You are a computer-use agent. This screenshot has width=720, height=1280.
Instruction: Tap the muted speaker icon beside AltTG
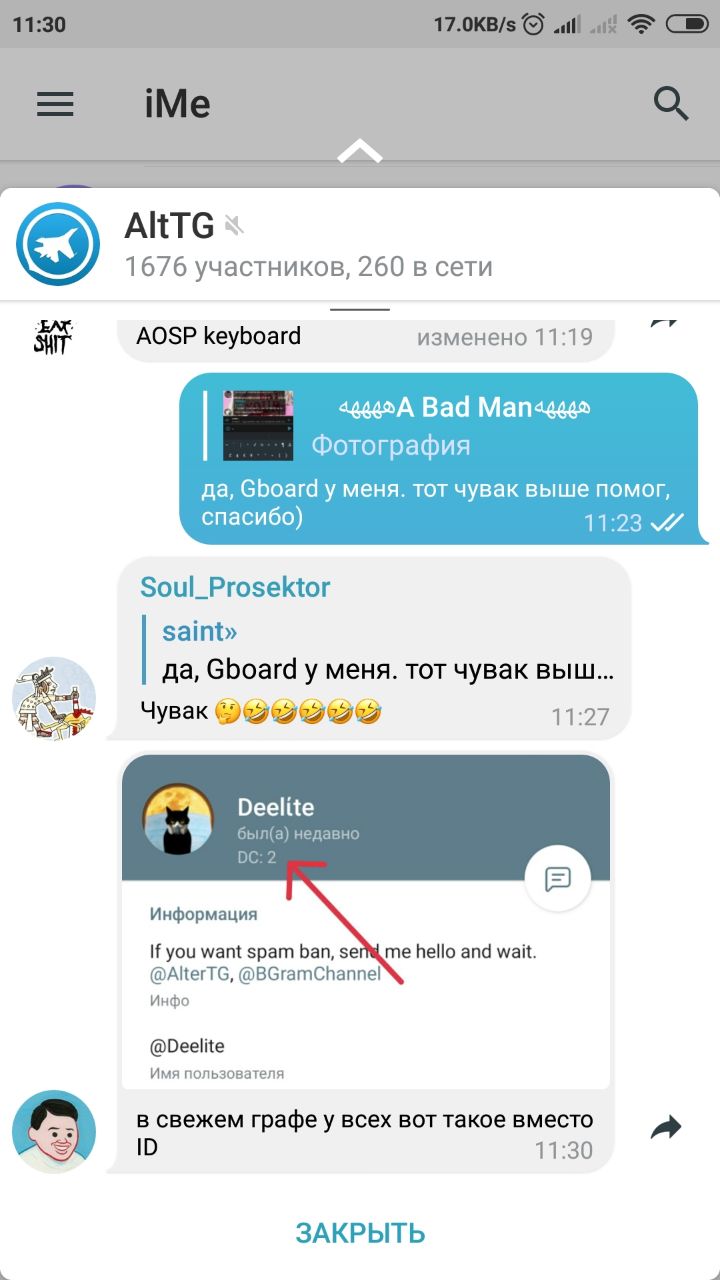pyautogui.click(x=234, y=226)
